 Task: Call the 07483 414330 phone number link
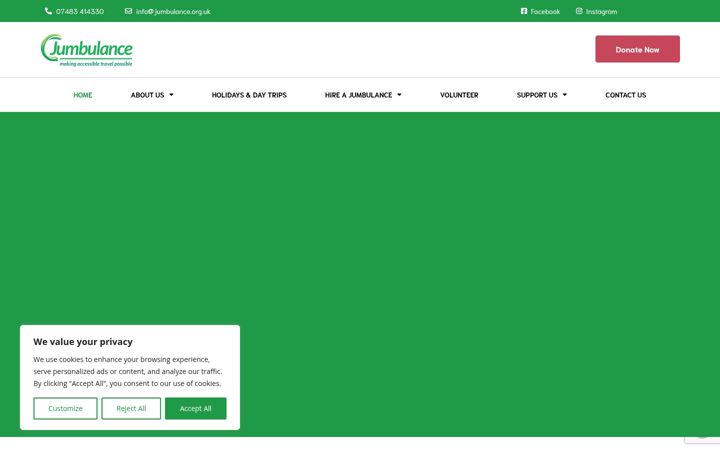(80, 11)
